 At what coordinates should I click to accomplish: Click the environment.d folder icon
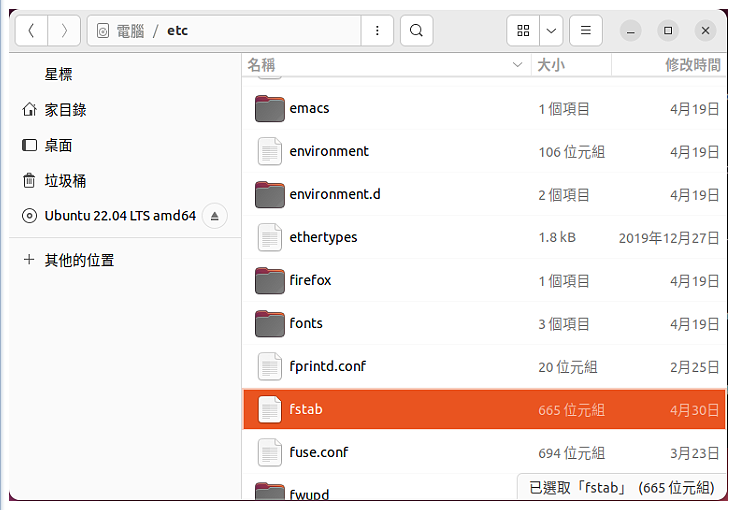[270, 194]
